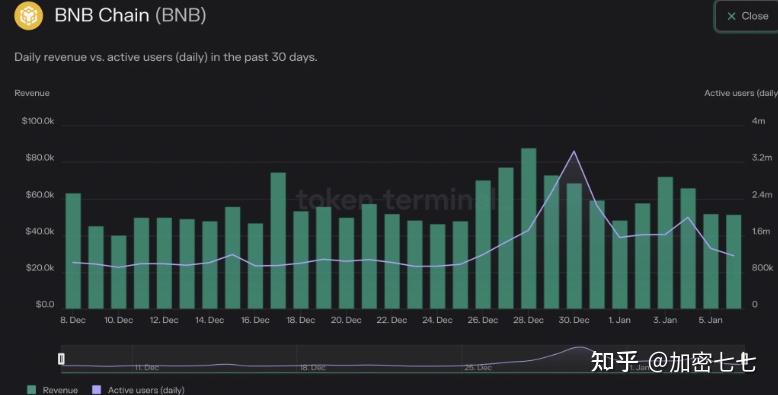
Task: Click the 20. Dec axis label
Action: pyautogui.click(x=346, y=320)
